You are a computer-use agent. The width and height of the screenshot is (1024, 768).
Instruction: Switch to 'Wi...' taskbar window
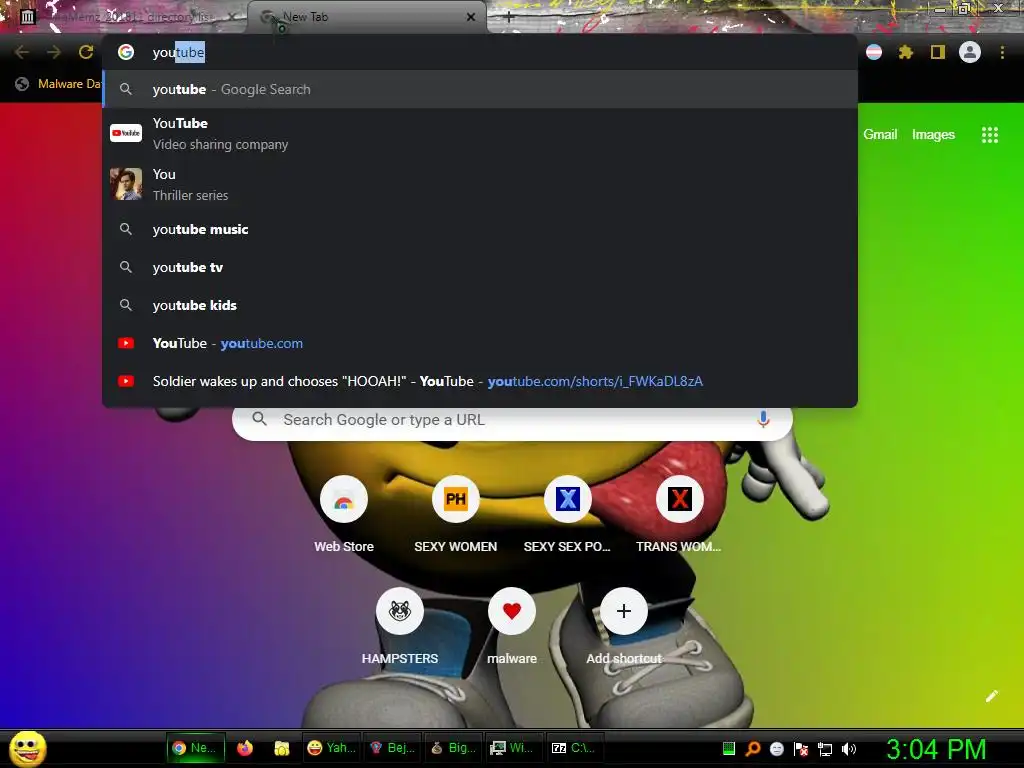pyautogui.click(x=513, y=748)
